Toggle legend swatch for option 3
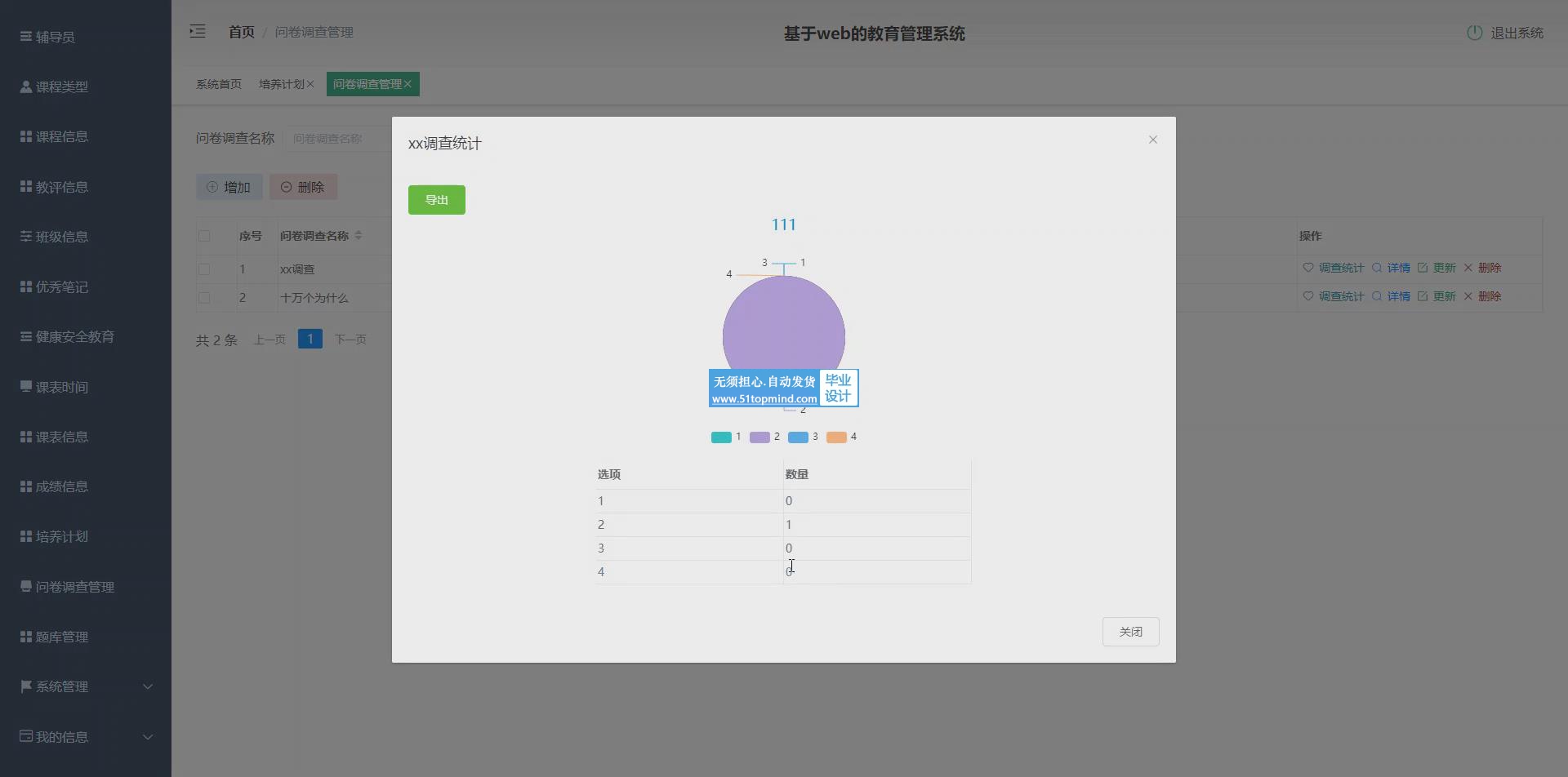This screenshot has height=777, width=1568. pyautogui.click(x=798, y=437)
